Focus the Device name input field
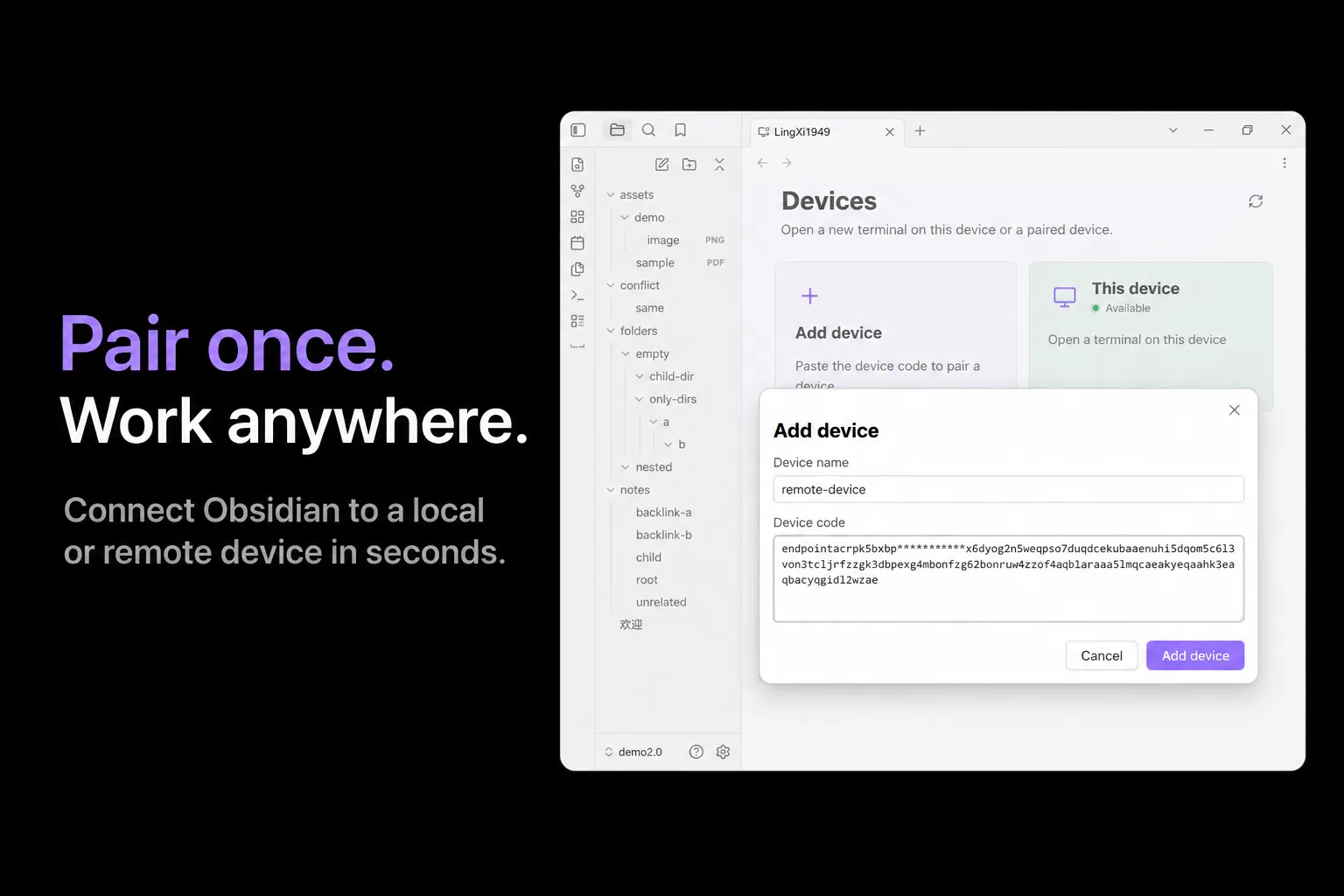The height and width of the screenshot is (896, 1344). tap(1008, 489)
